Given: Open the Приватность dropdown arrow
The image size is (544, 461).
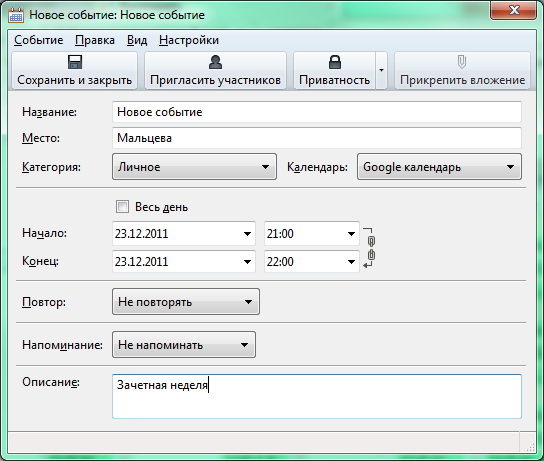Looking at the screenshot, I should point(381,70).
